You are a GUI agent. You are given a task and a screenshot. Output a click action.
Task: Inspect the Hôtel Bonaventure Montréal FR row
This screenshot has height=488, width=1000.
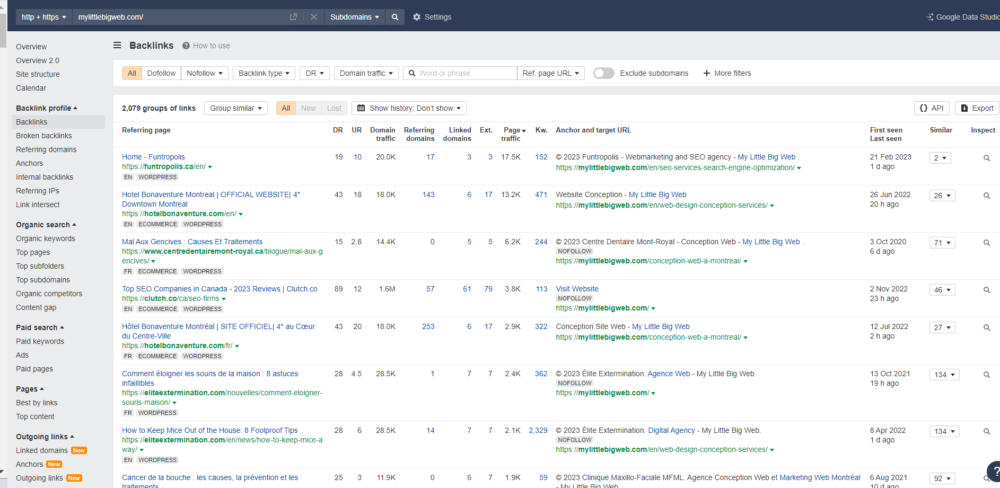[x=987, y=328]
